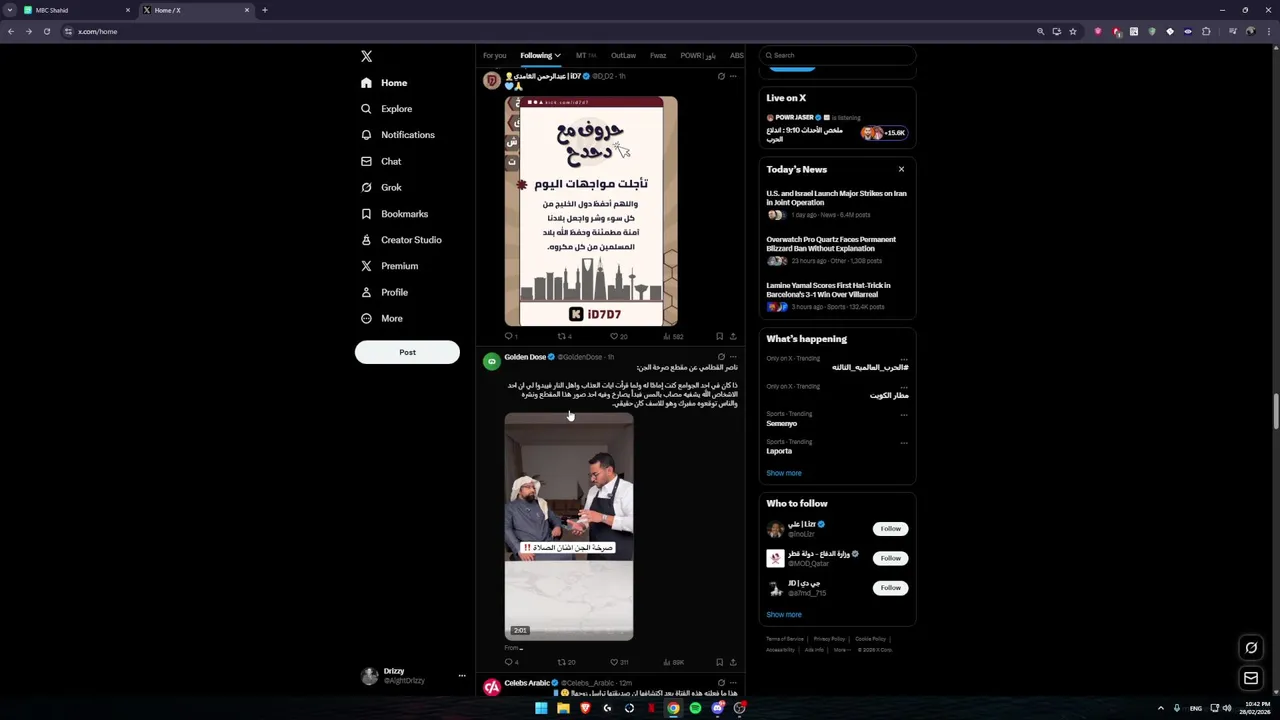
Task: Click the Post button
Action: click(x=407, y=352)
